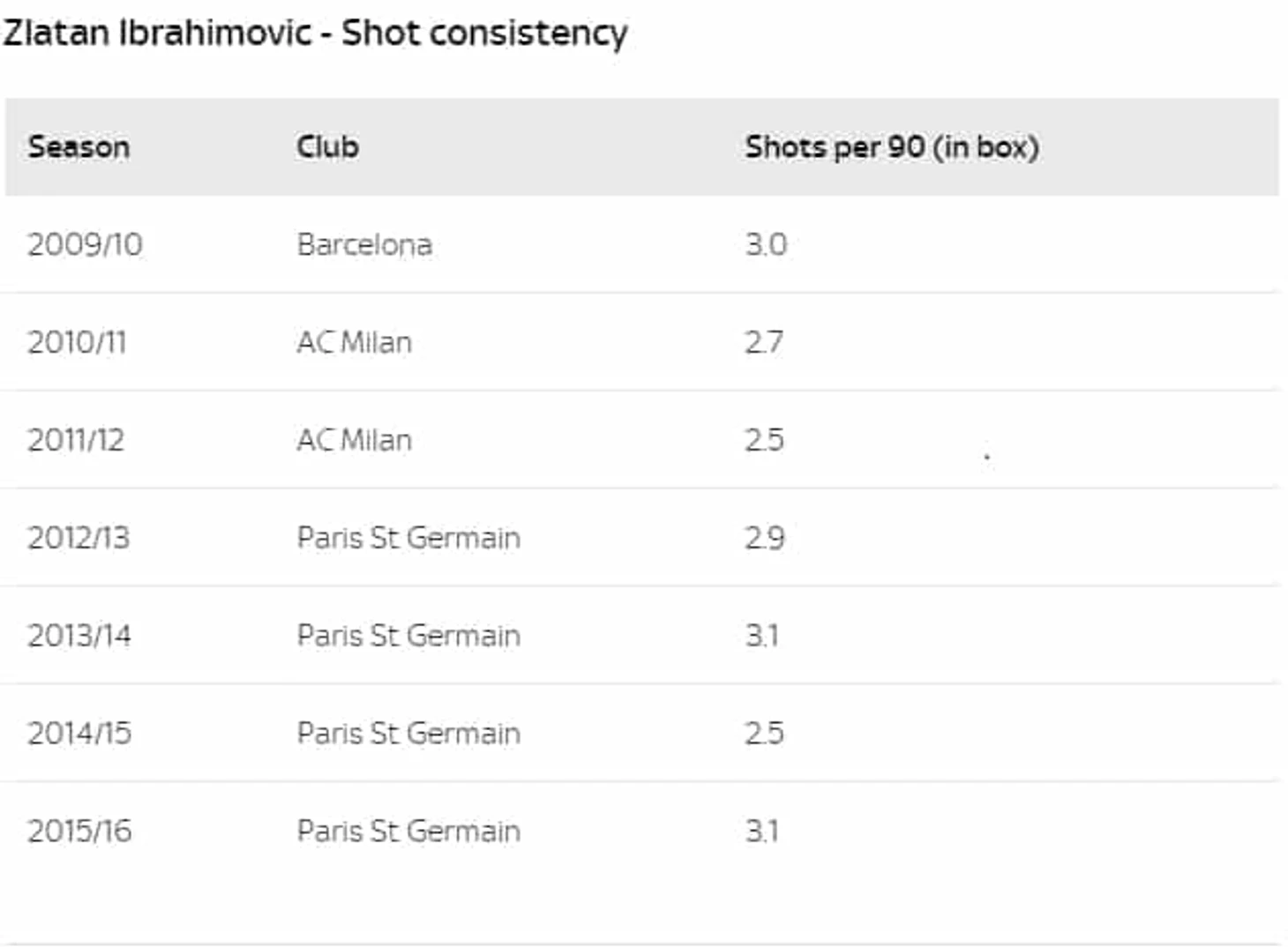Click the 3.1 value in 2015/16 row
This screenshot has height=947, width=1288.
click(x=762, y=831)
